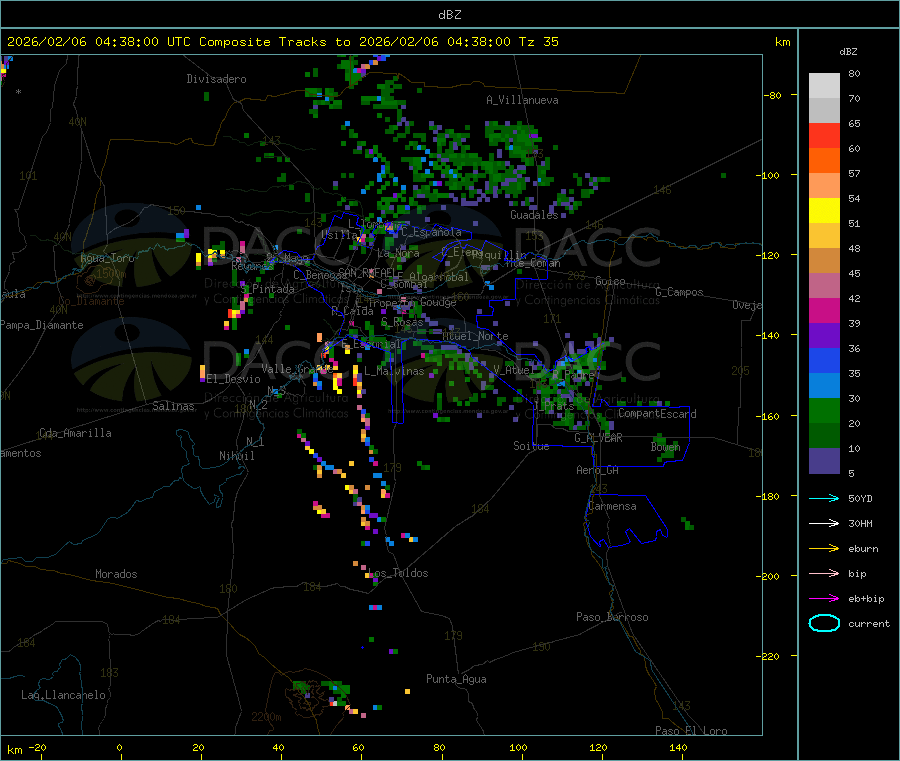The height and width of the screenshot is (761, 900).
Task: Click the 'Gouge' map label
Action: point(438,302)
